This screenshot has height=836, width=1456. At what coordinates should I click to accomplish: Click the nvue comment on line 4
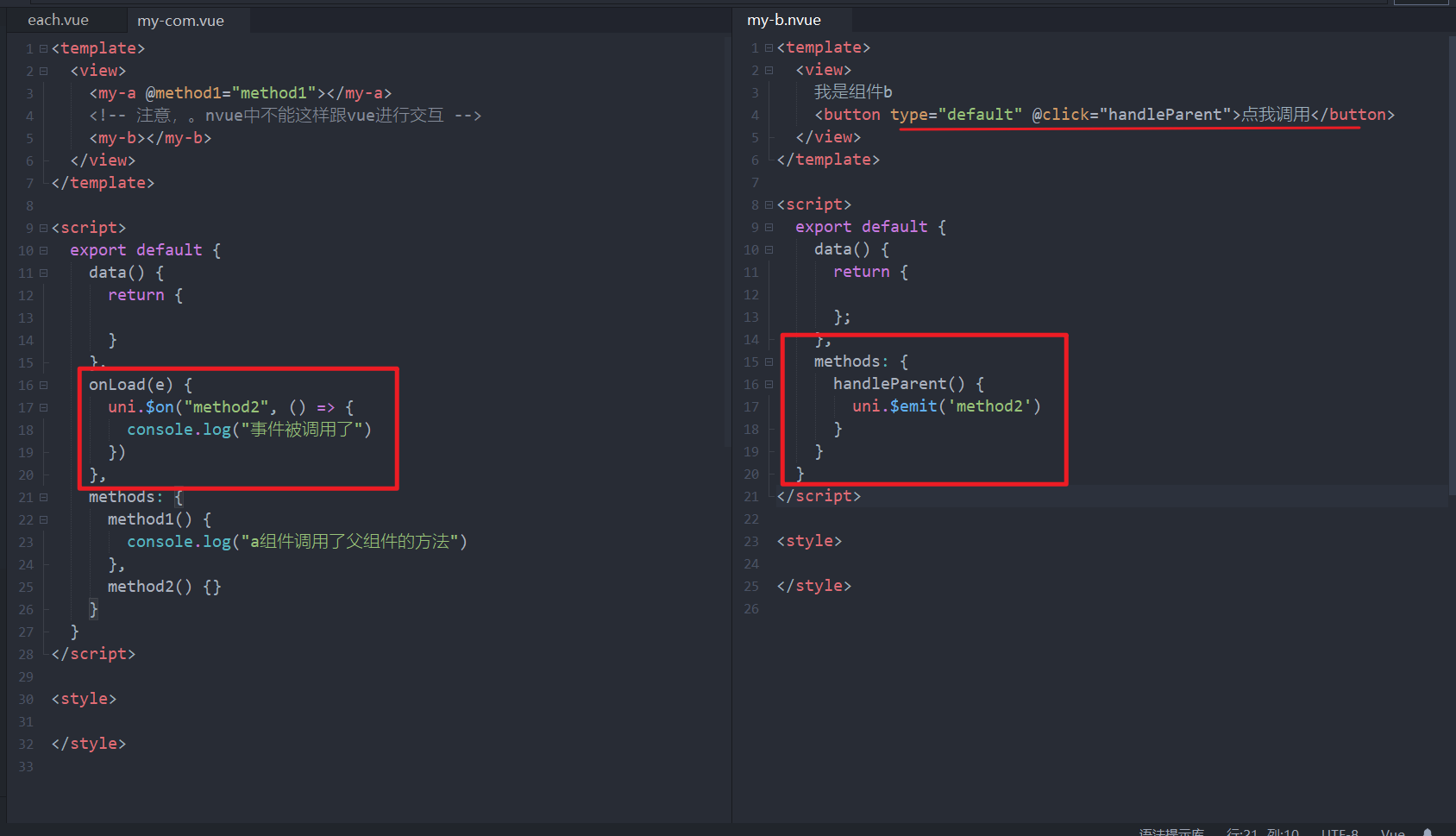pos(286,116)
